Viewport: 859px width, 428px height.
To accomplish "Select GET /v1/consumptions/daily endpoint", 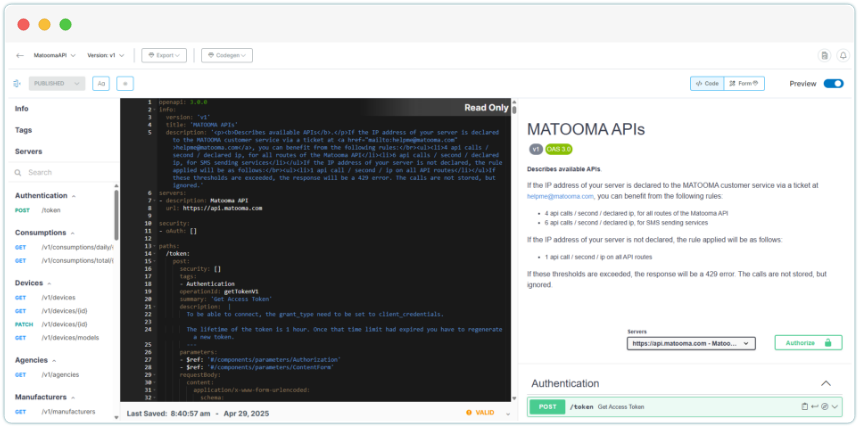I will click(x=64, y=247).
